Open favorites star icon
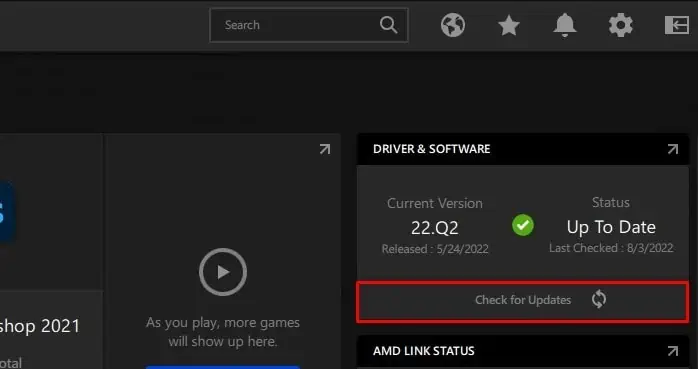 coord(508,25)
